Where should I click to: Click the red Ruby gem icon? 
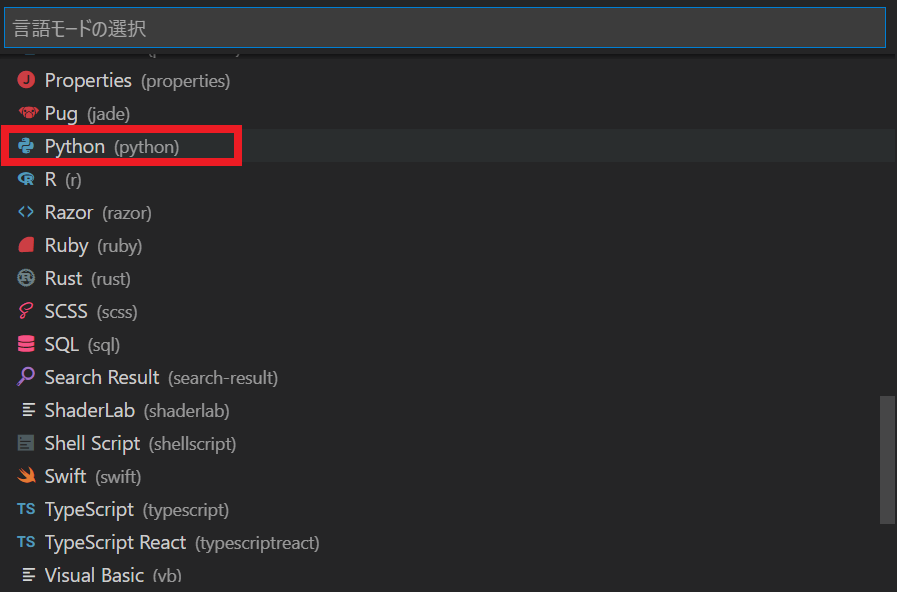[x=26, y=245]
